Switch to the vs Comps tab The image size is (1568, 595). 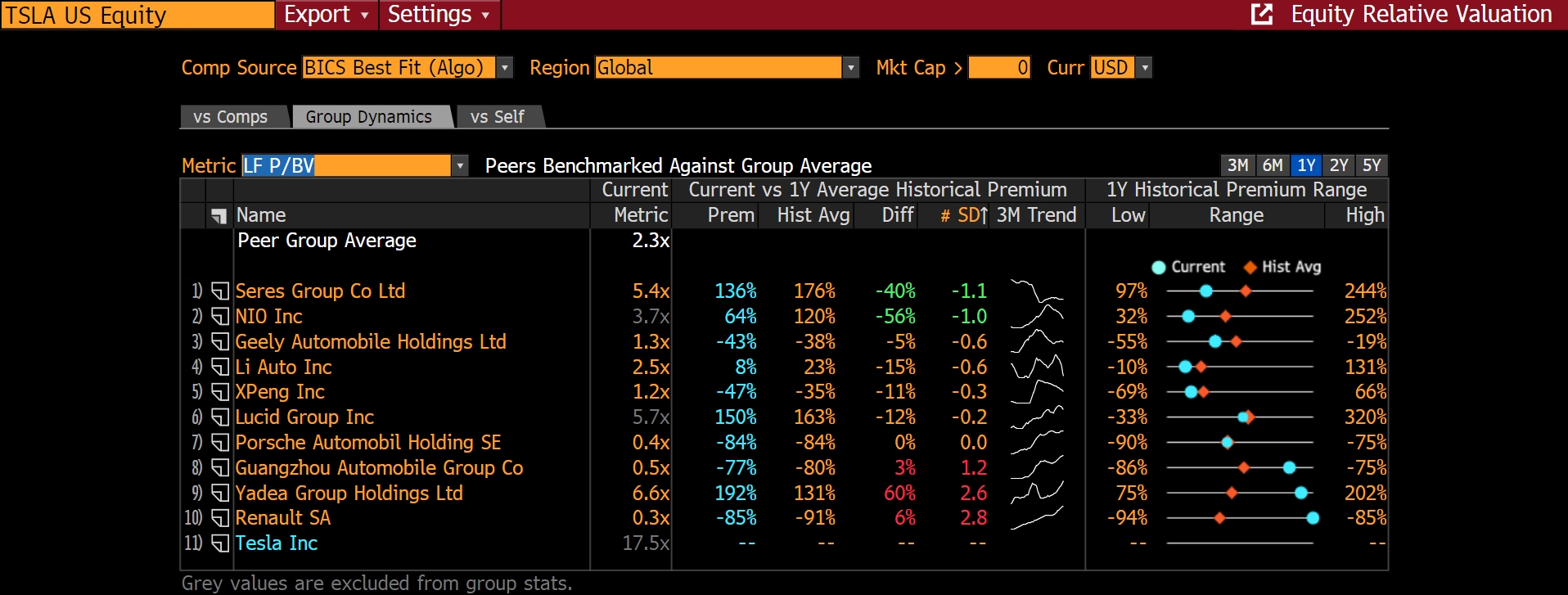click(x=231, y=117)
